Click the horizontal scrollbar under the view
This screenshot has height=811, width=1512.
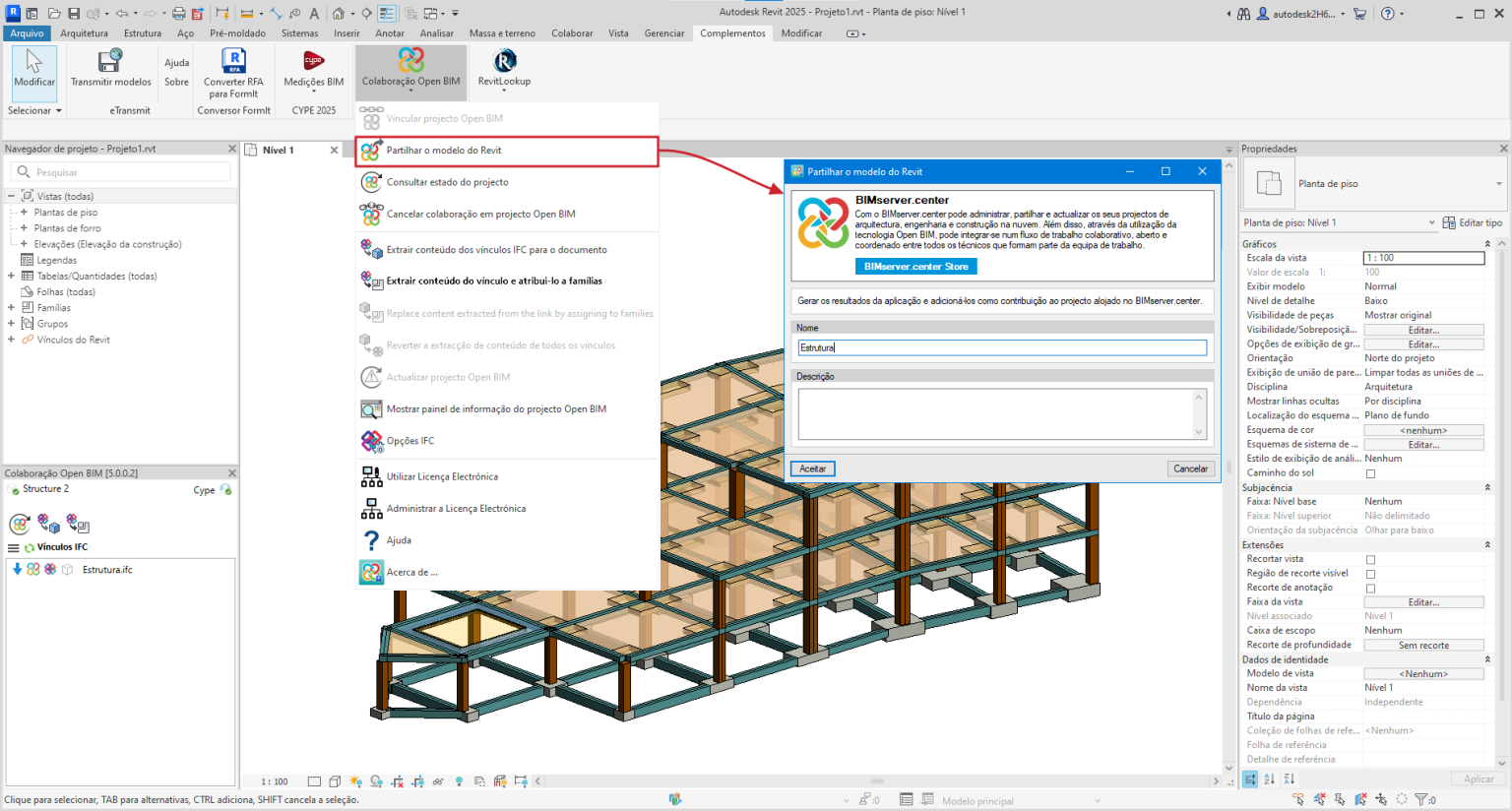pos(876,781)
